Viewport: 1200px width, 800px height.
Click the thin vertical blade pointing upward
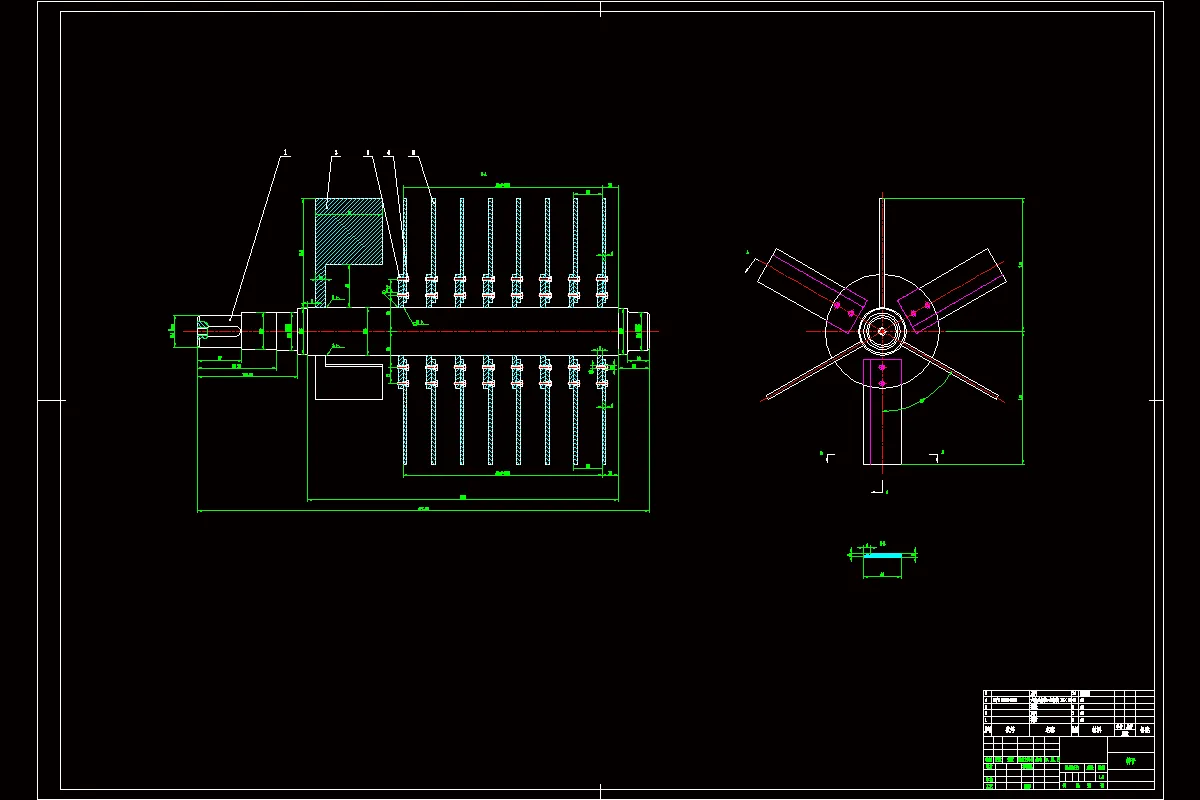[x=882, y=254]
